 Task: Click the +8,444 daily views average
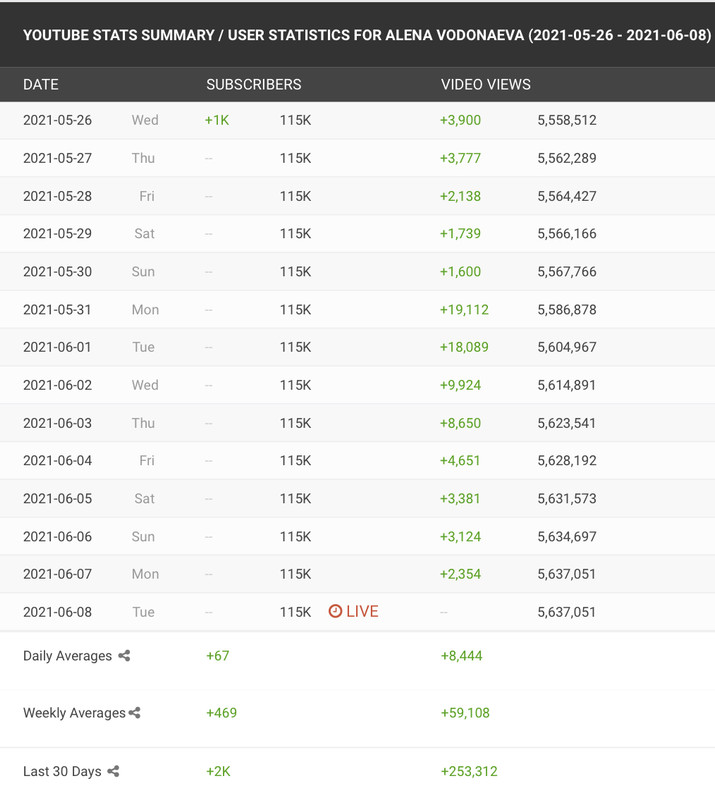(x=461, y=656)
